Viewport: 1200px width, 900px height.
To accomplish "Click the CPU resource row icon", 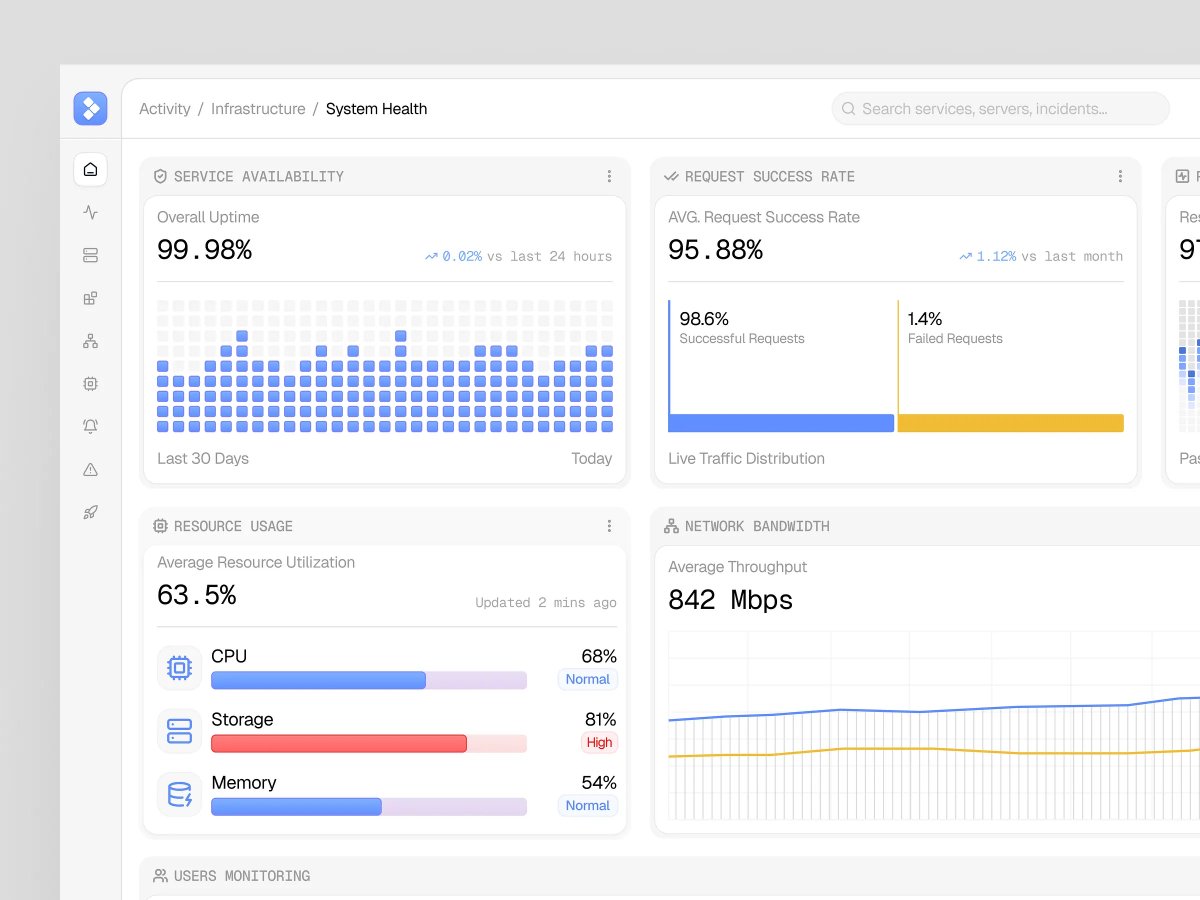I will pos(179,668).
